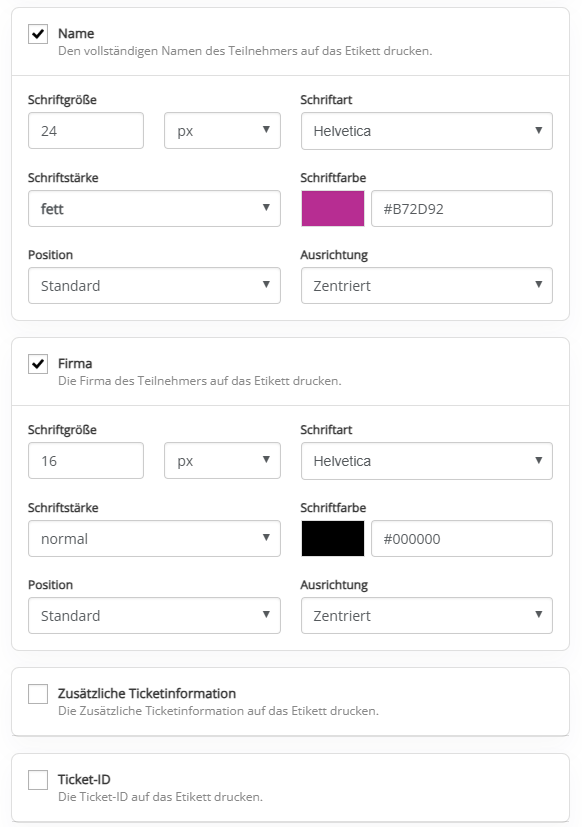Viewport: 582px width, 827px height.
Task: Open Firma font size unit px dropdown
Action: click(222, 461)
